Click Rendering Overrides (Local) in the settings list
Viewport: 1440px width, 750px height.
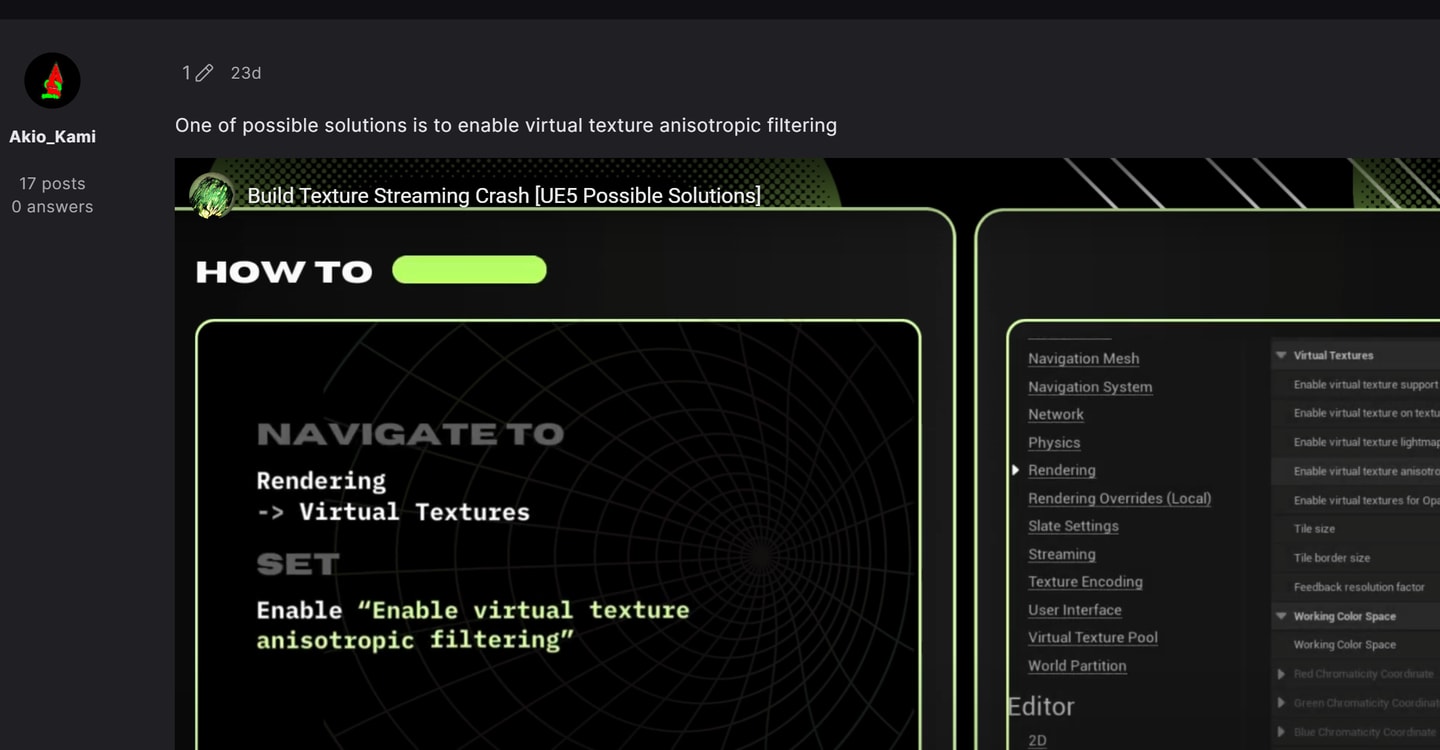(x=1119, y=498)
